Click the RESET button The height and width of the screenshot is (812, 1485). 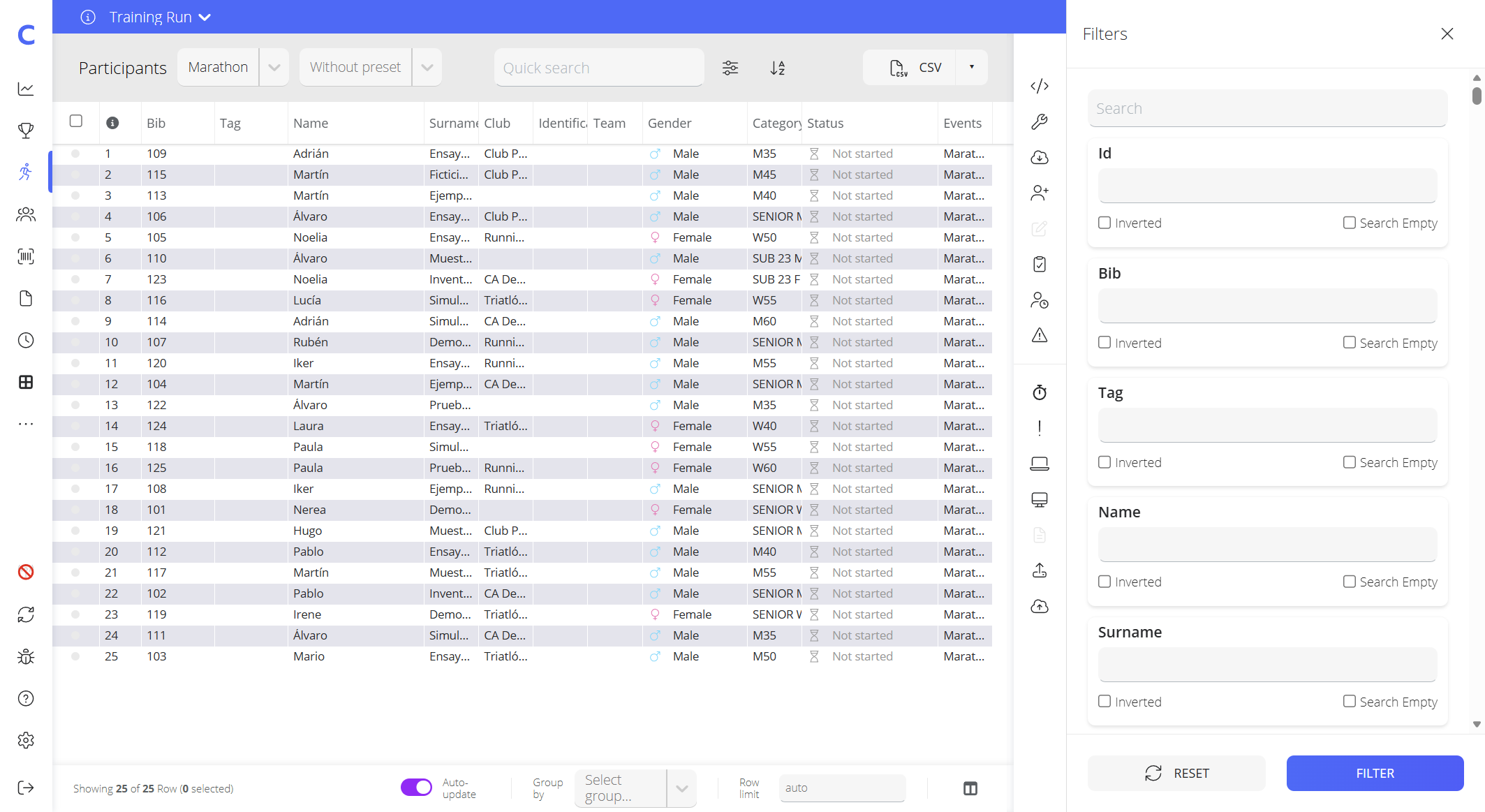tap(1176, 773)
